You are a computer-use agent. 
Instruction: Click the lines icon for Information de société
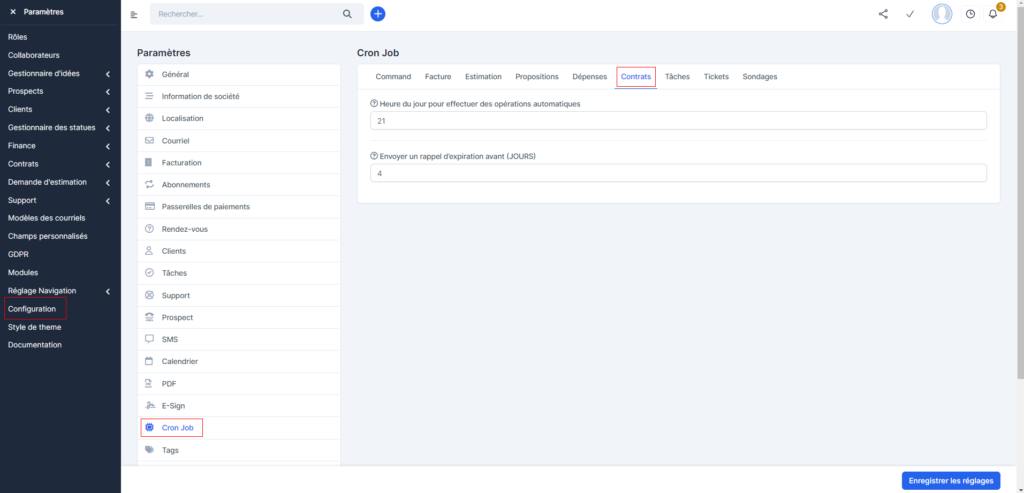(149, 96)
